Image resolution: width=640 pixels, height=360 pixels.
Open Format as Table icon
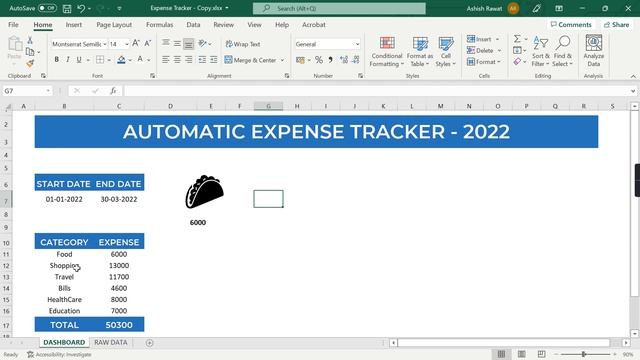point(420,43)
